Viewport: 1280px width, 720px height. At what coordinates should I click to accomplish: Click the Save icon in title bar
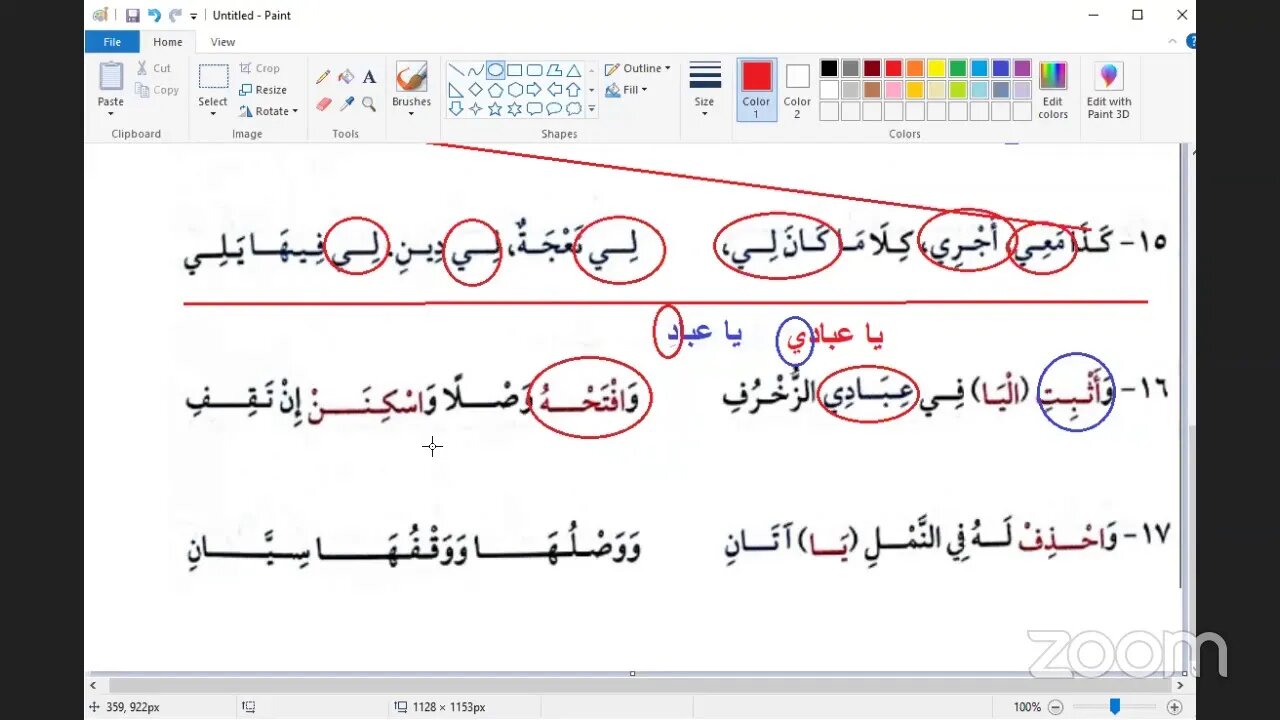click(132, 15)
